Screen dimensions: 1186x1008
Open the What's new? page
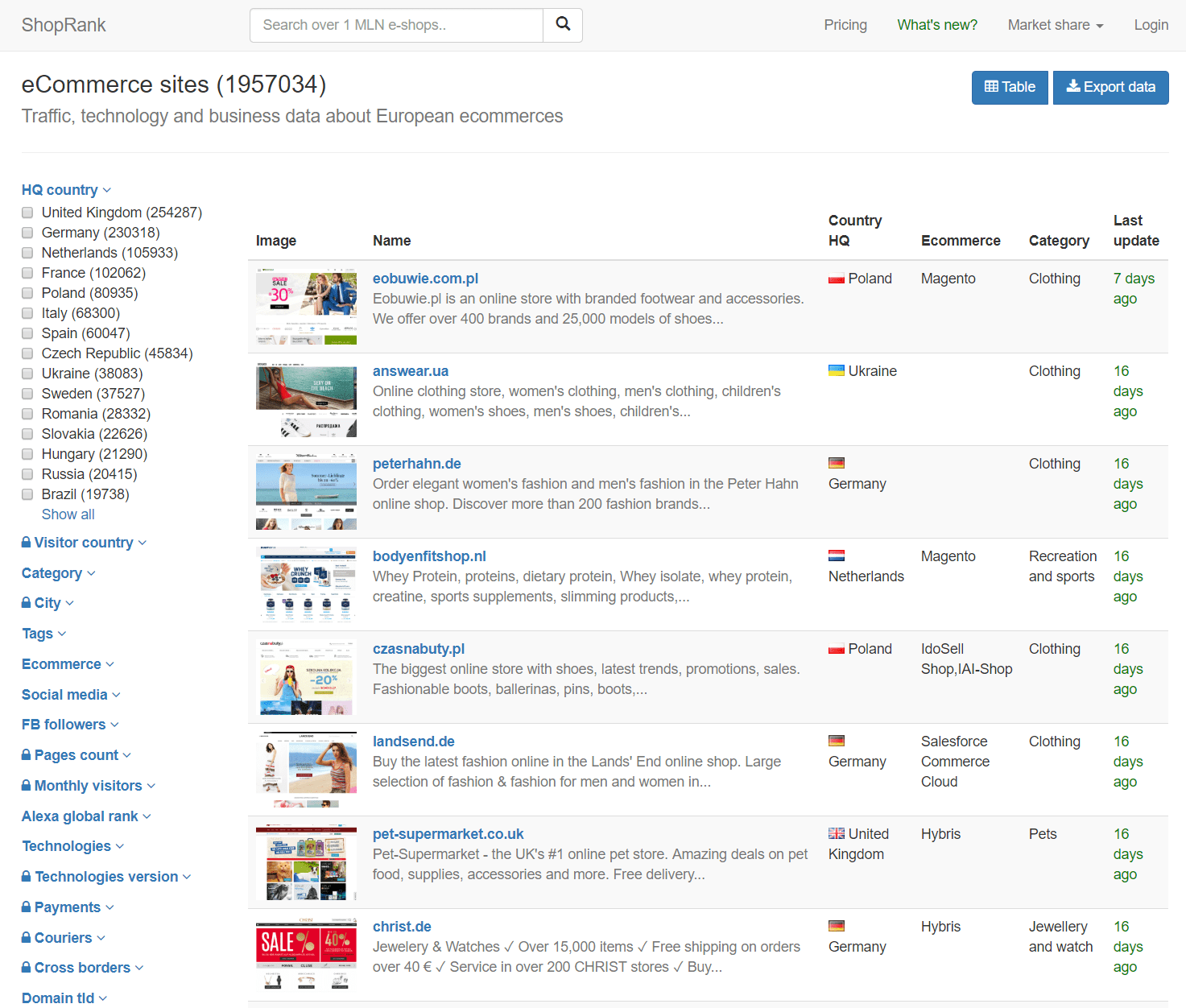(937, 25)
